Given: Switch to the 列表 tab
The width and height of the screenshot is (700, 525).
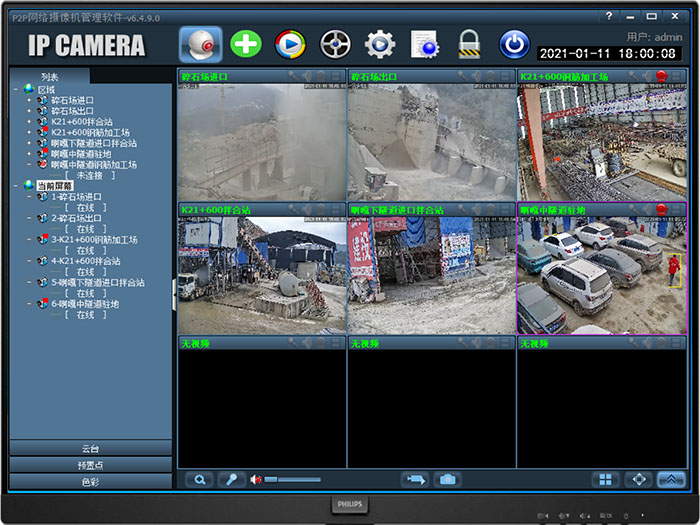Looking at the screenshot, I should [x=50, y=76].
